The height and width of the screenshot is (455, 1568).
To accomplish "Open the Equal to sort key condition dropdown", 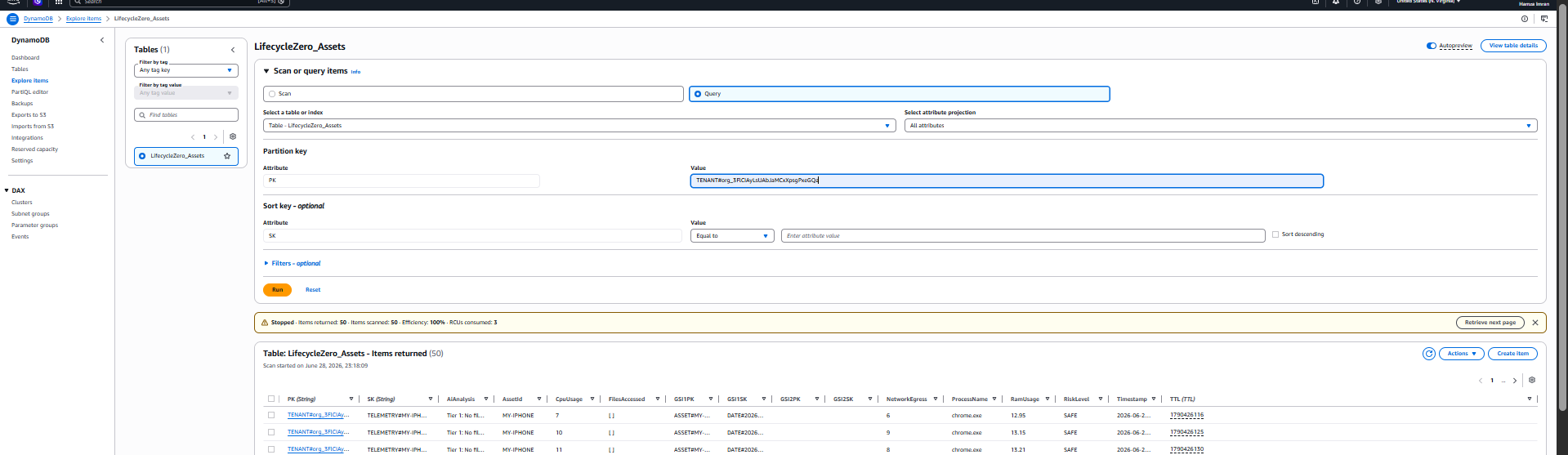I will point(732,236).
